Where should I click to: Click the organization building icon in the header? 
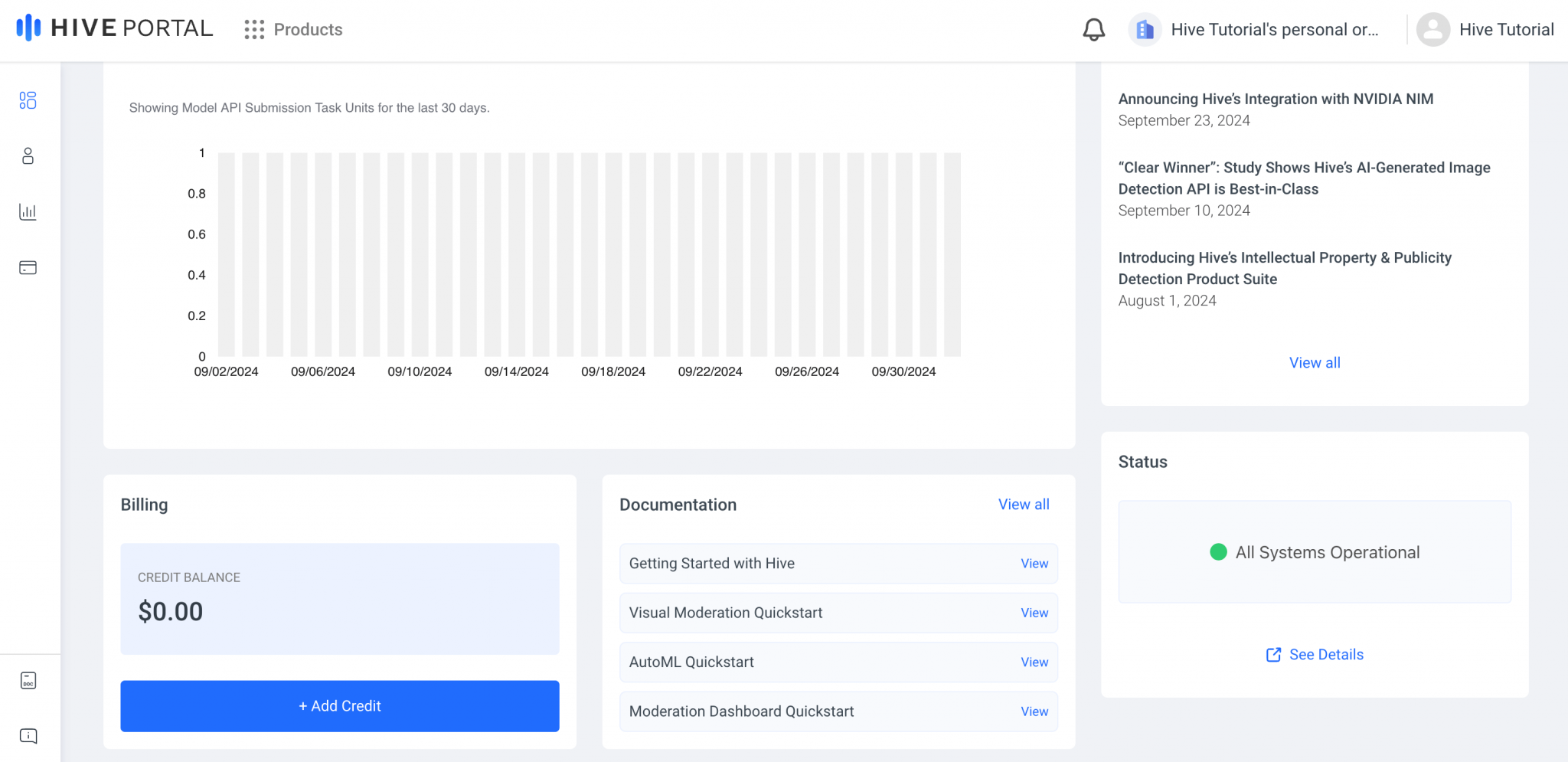click(x=1145, y=29)
